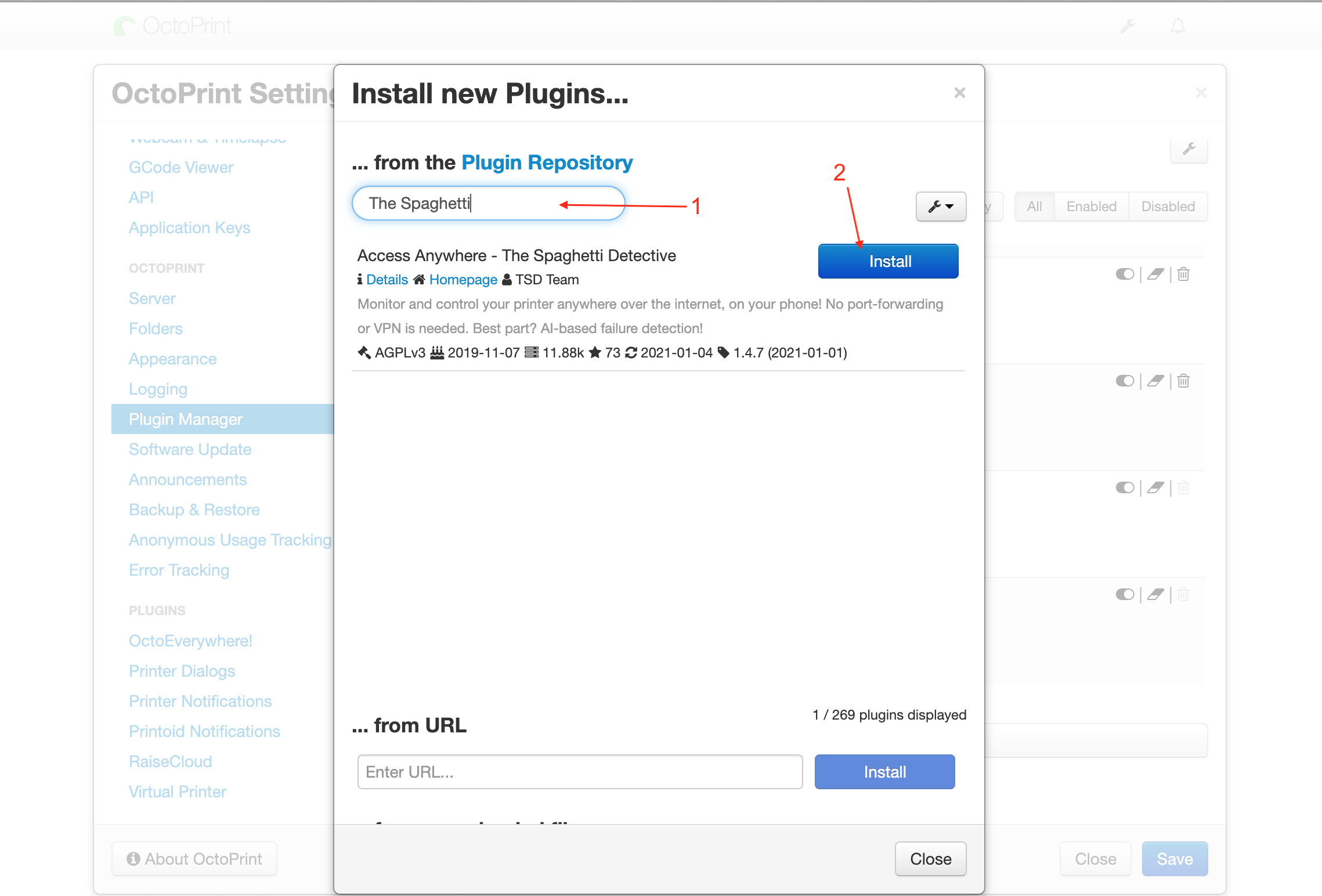This screenshot has width=1322, height=896.
Task: Click Close button in OctoPrint Settings footer
Action: click(1095, 859)
